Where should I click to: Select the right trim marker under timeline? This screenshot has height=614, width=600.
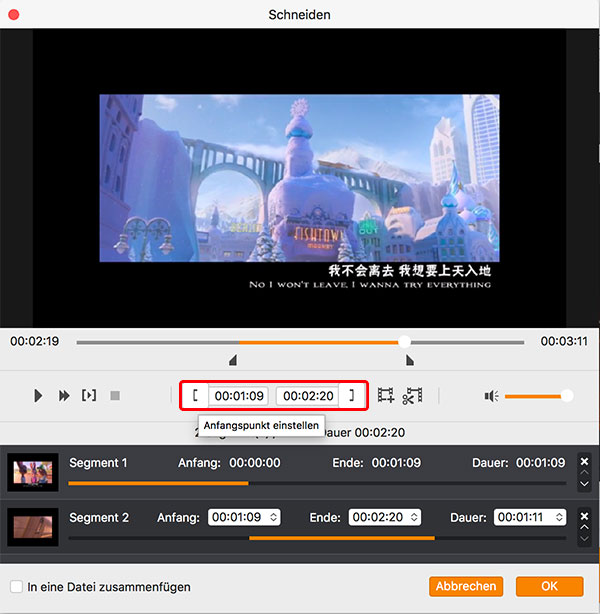[x=410, y=360]
